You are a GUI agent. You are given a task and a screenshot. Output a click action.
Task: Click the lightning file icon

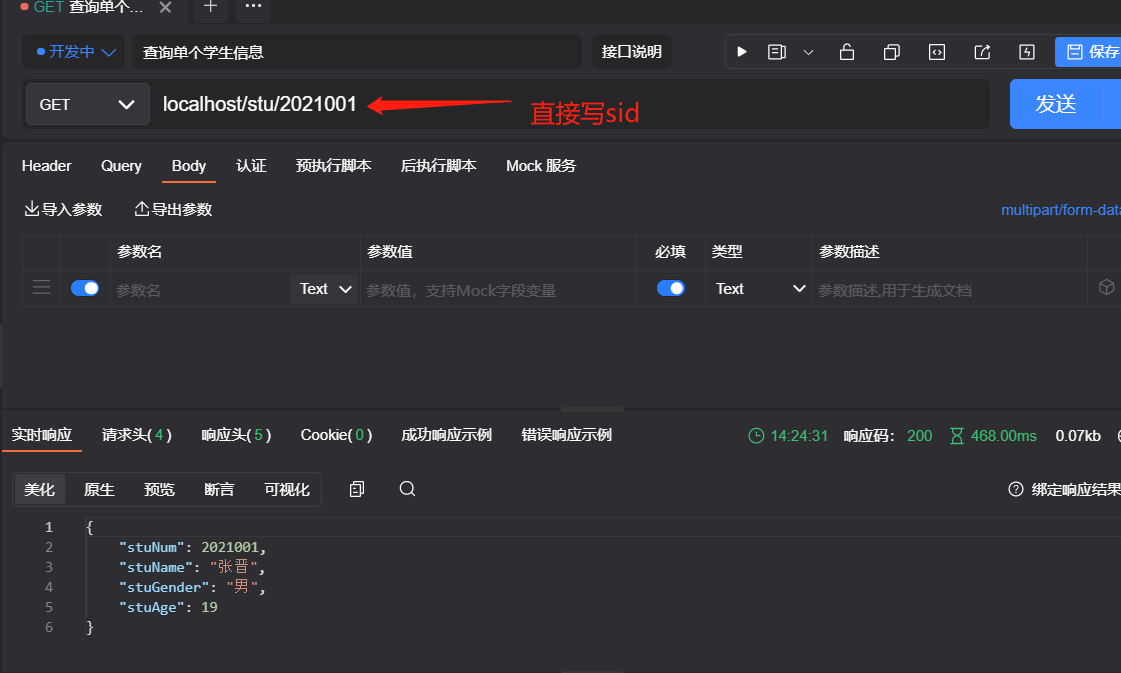[1027, 51]
